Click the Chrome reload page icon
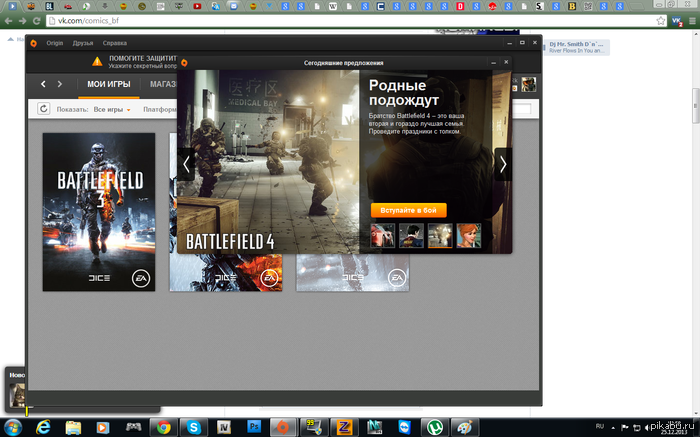700x437 pixels. point(38,21)
